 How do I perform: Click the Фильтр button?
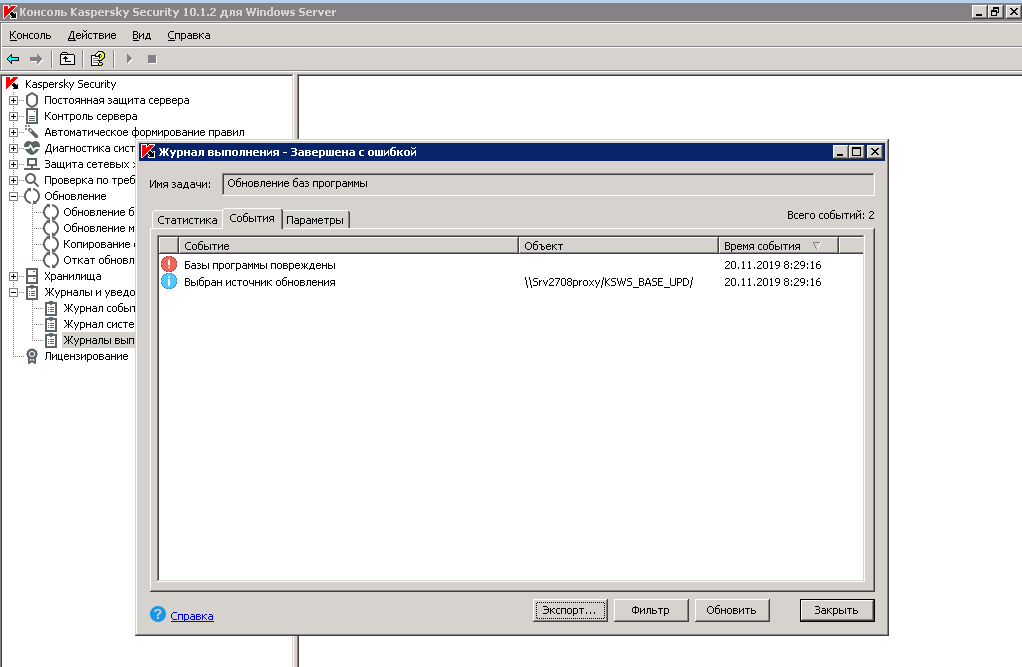coord(650,610)
